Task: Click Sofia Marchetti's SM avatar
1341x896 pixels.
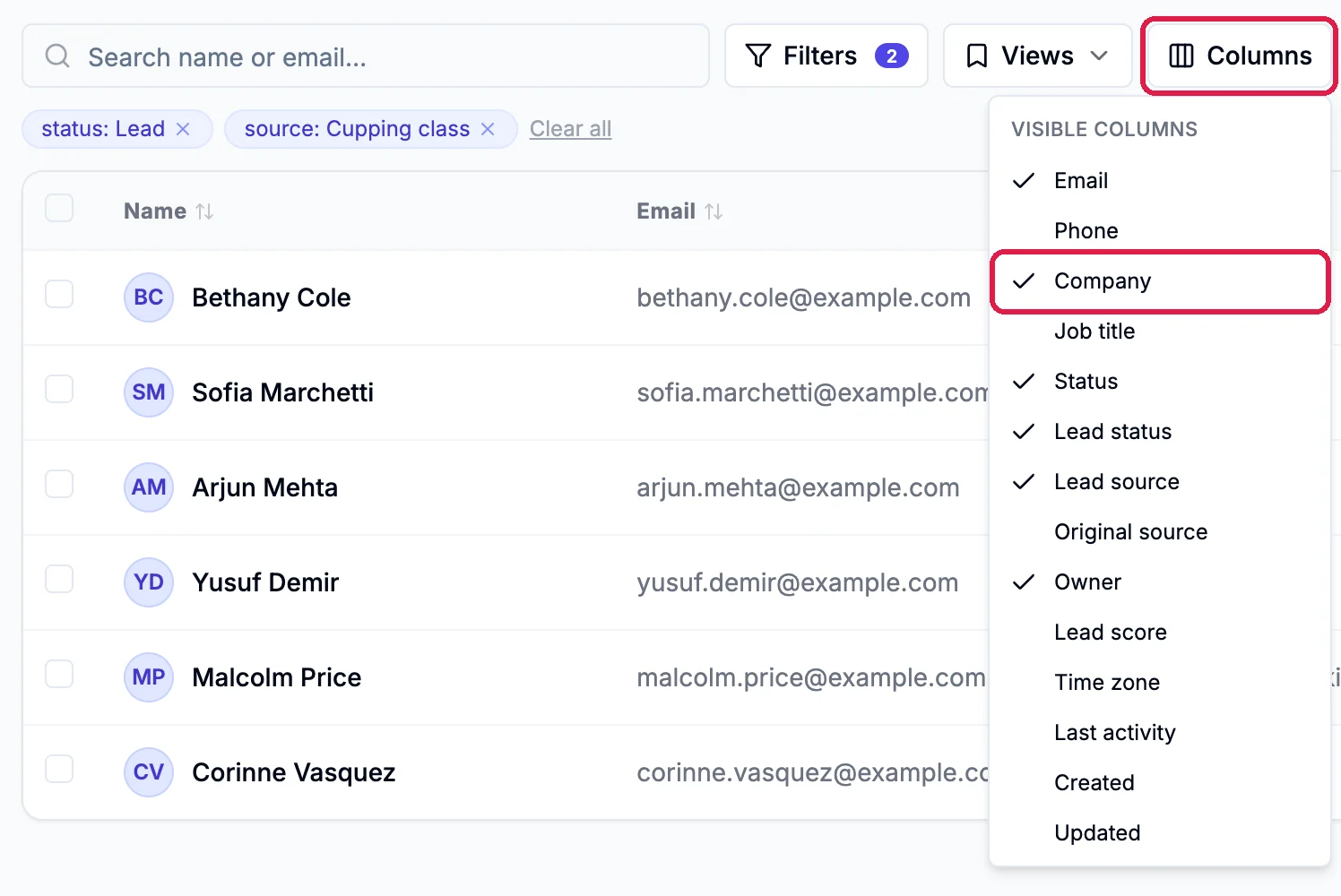Action: point(149,392)
